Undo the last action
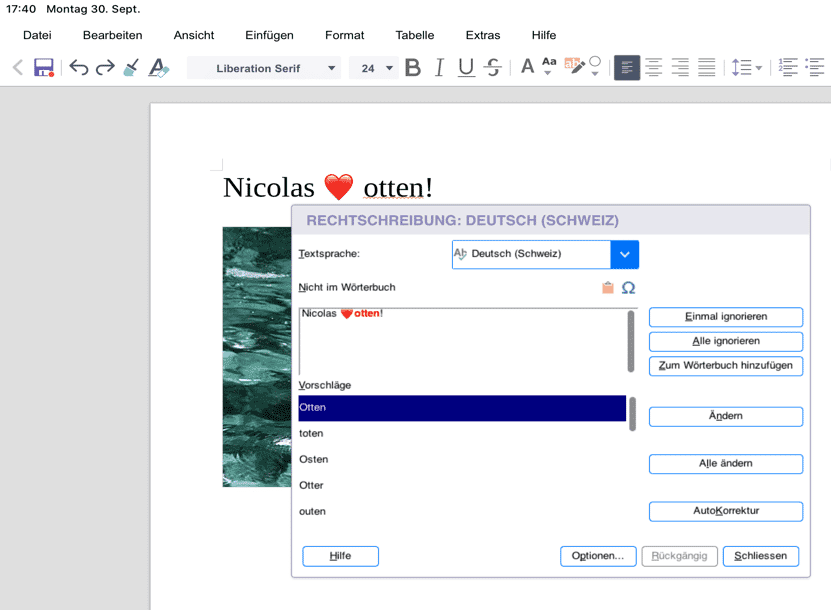 78,68
